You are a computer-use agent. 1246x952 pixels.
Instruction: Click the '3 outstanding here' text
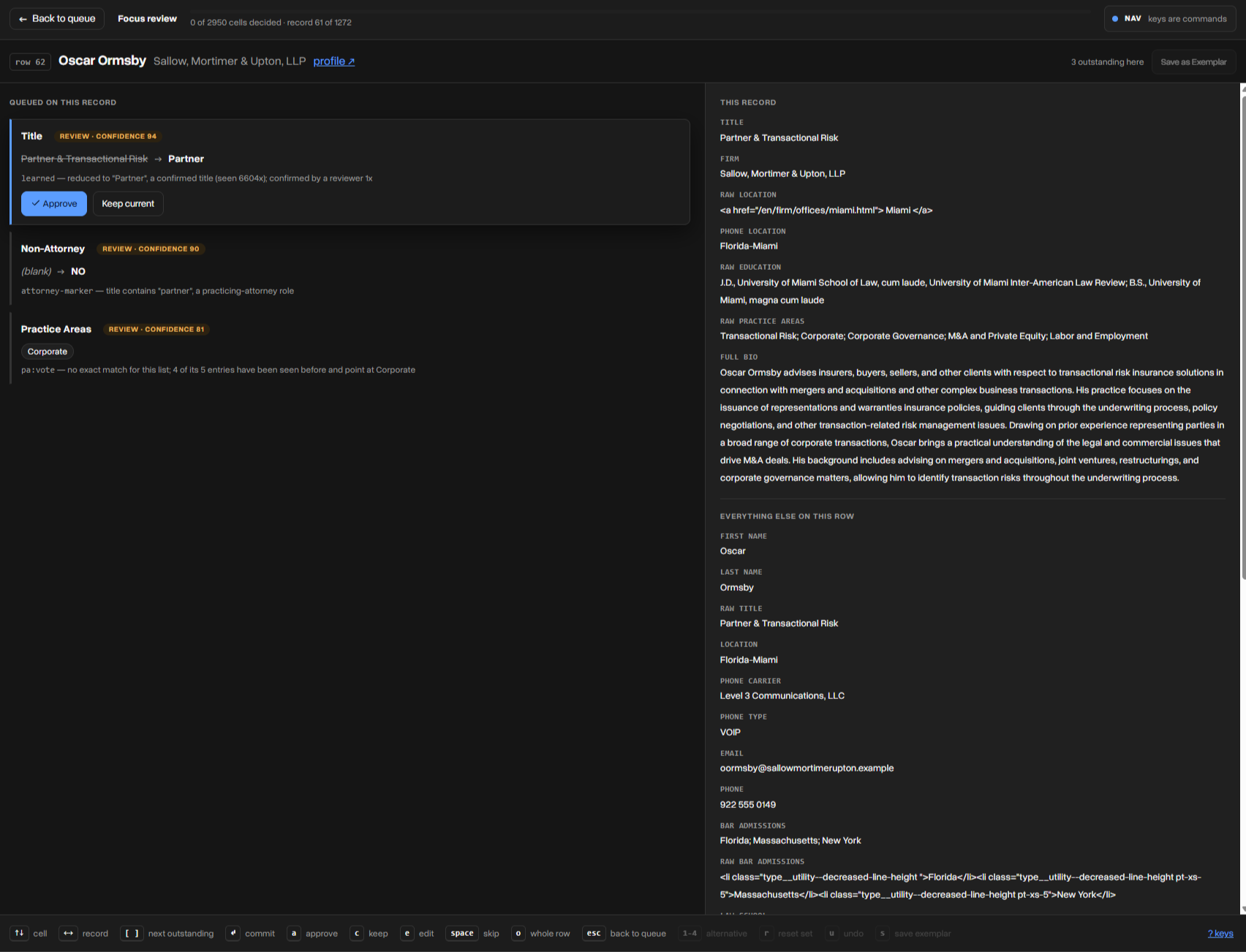click(x=1107, y=62)
